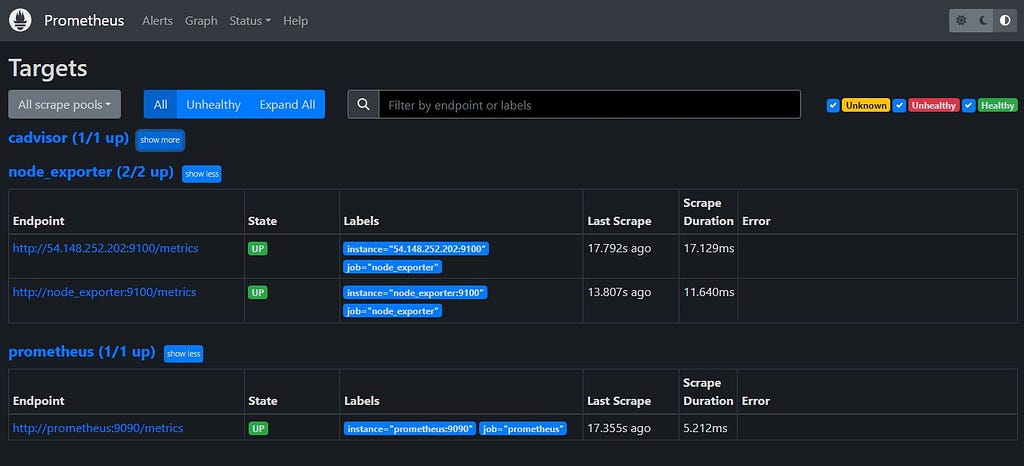
Task: Open the prometheus (1/1 up) heading
Action: 82,352
